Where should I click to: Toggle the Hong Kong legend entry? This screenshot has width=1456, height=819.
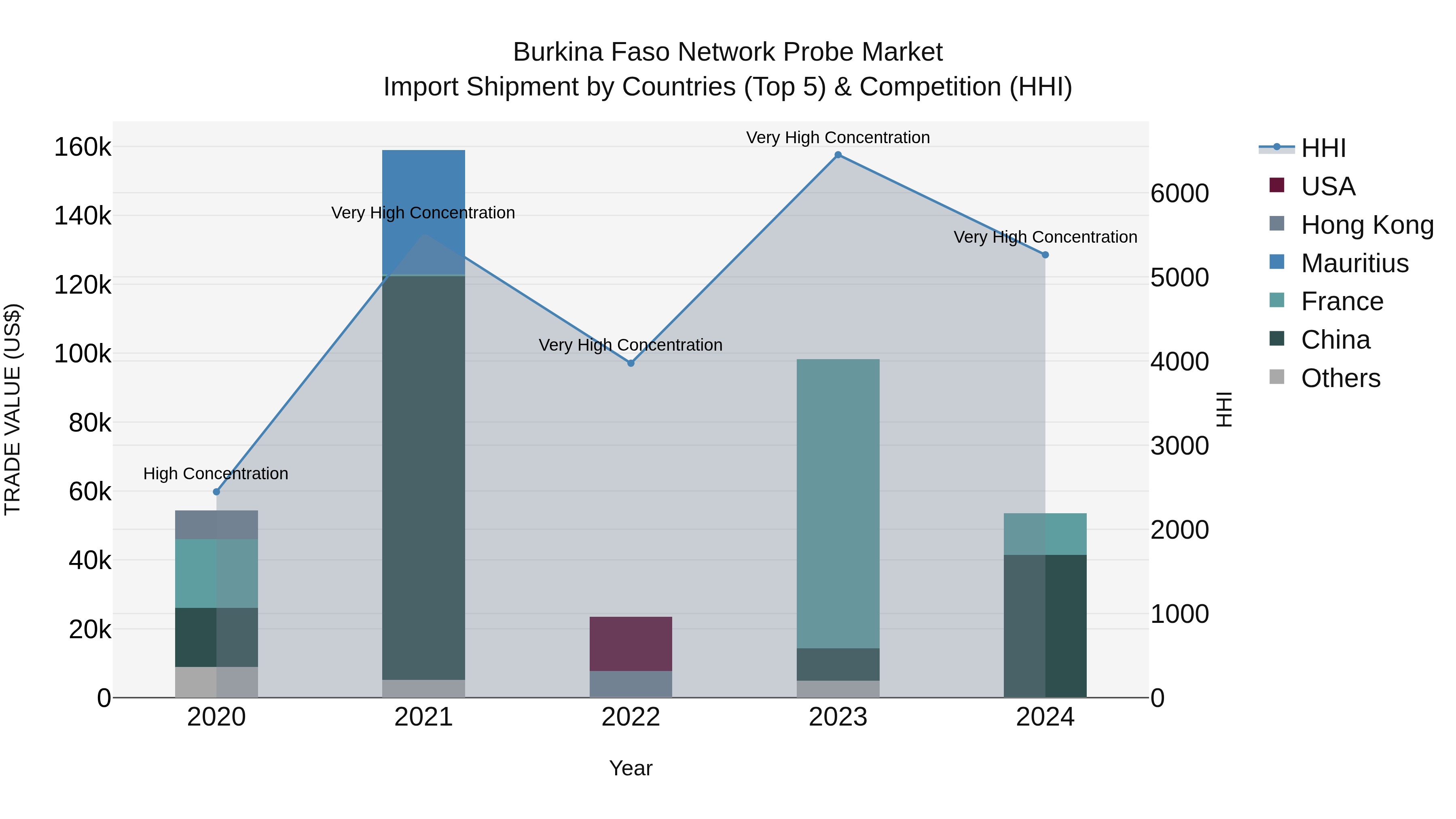1351,225
